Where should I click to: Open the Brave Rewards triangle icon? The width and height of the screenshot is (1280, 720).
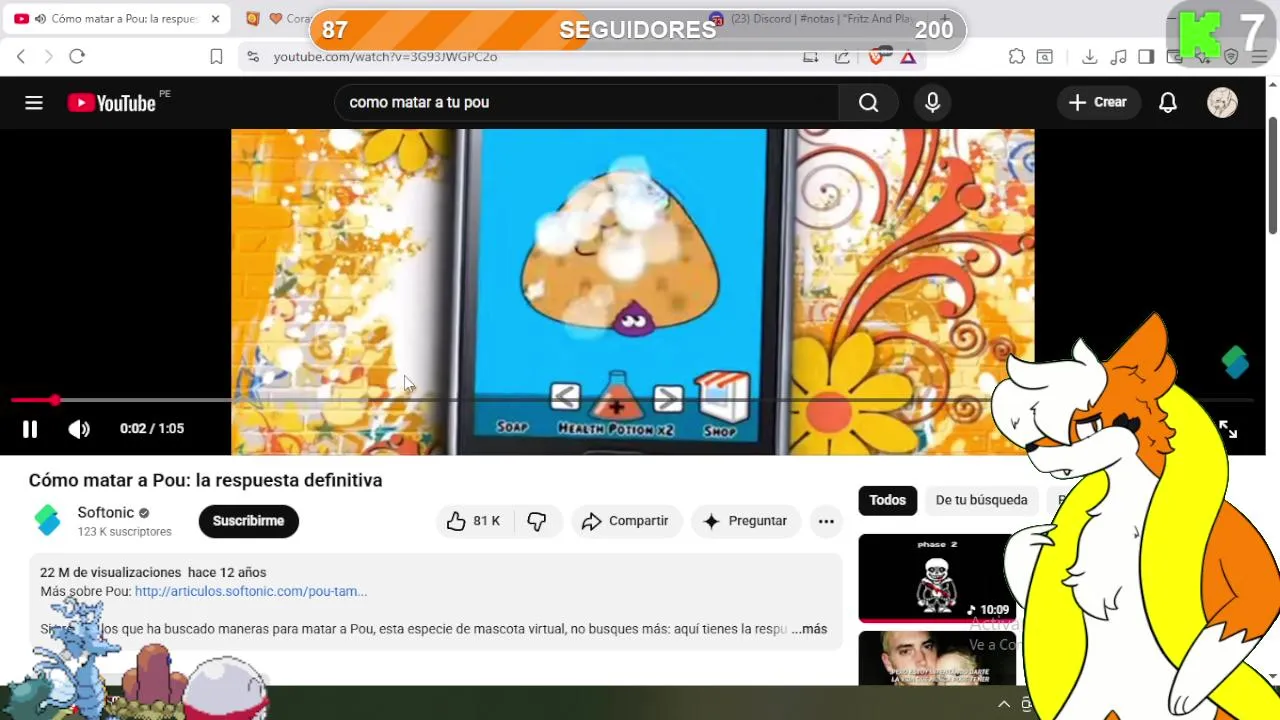pos(908,57)
